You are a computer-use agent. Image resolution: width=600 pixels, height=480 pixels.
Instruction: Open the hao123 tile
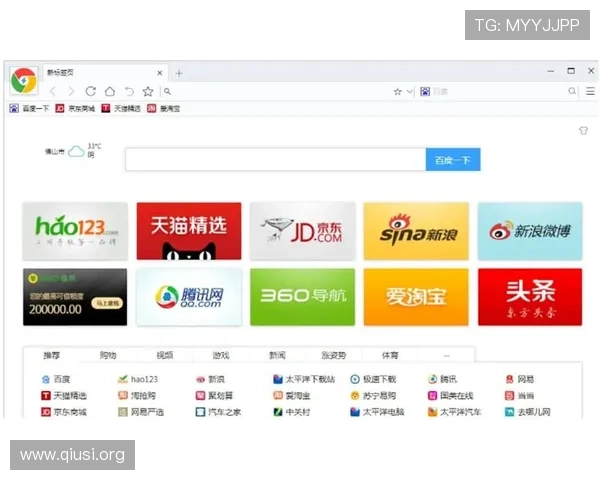[x=75, y=231]
